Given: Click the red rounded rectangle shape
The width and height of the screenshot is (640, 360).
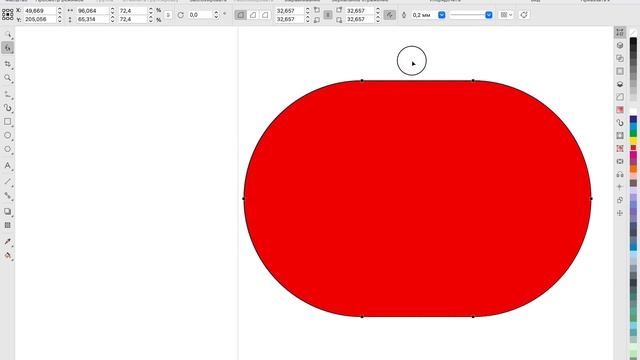Looking at the screenshot, I should pyautogui.click(x=418, y=198).
